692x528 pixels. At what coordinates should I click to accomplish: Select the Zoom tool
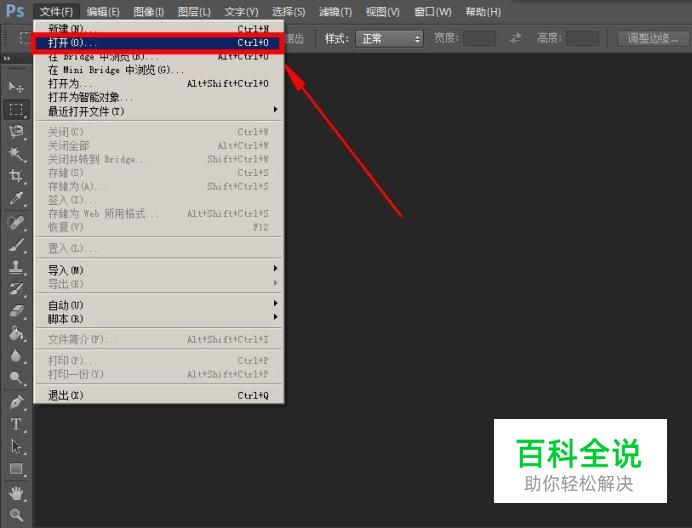coord(16,515)
